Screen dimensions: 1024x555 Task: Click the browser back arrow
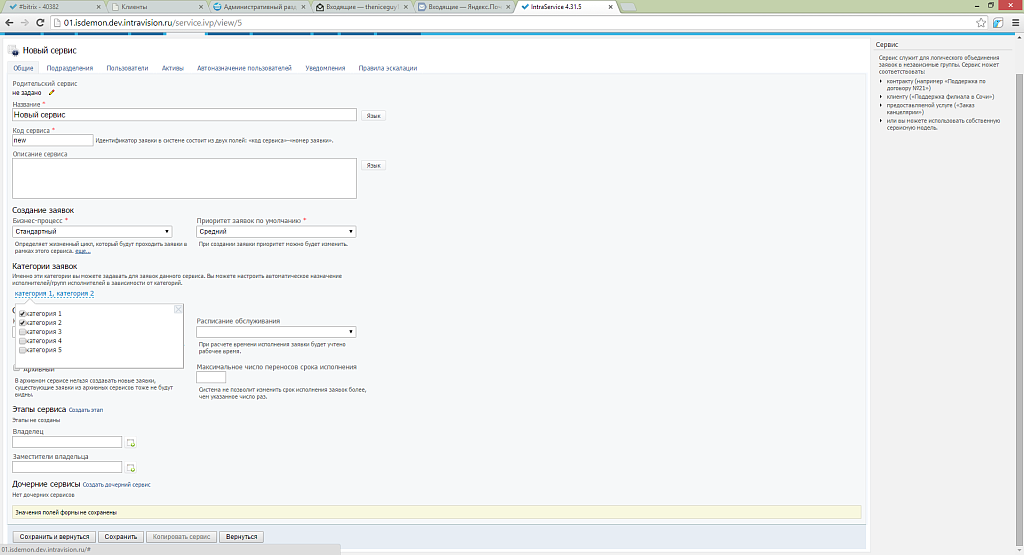click(9, 22)
